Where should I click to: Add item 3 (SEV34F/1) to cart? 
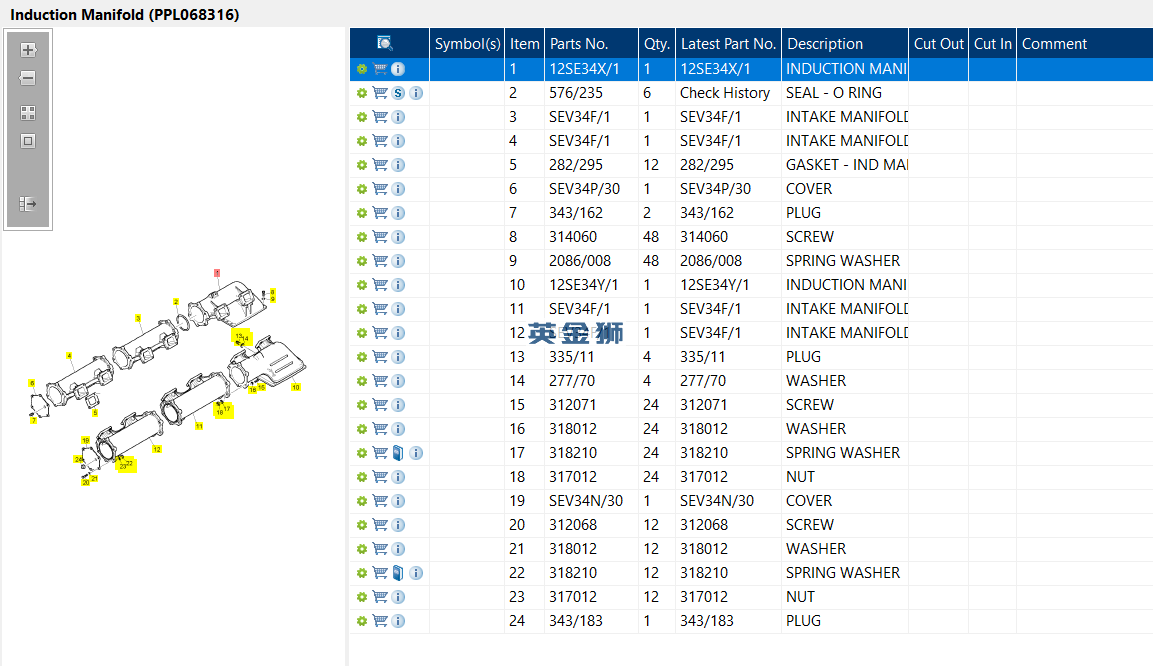(x=380, y=117)
